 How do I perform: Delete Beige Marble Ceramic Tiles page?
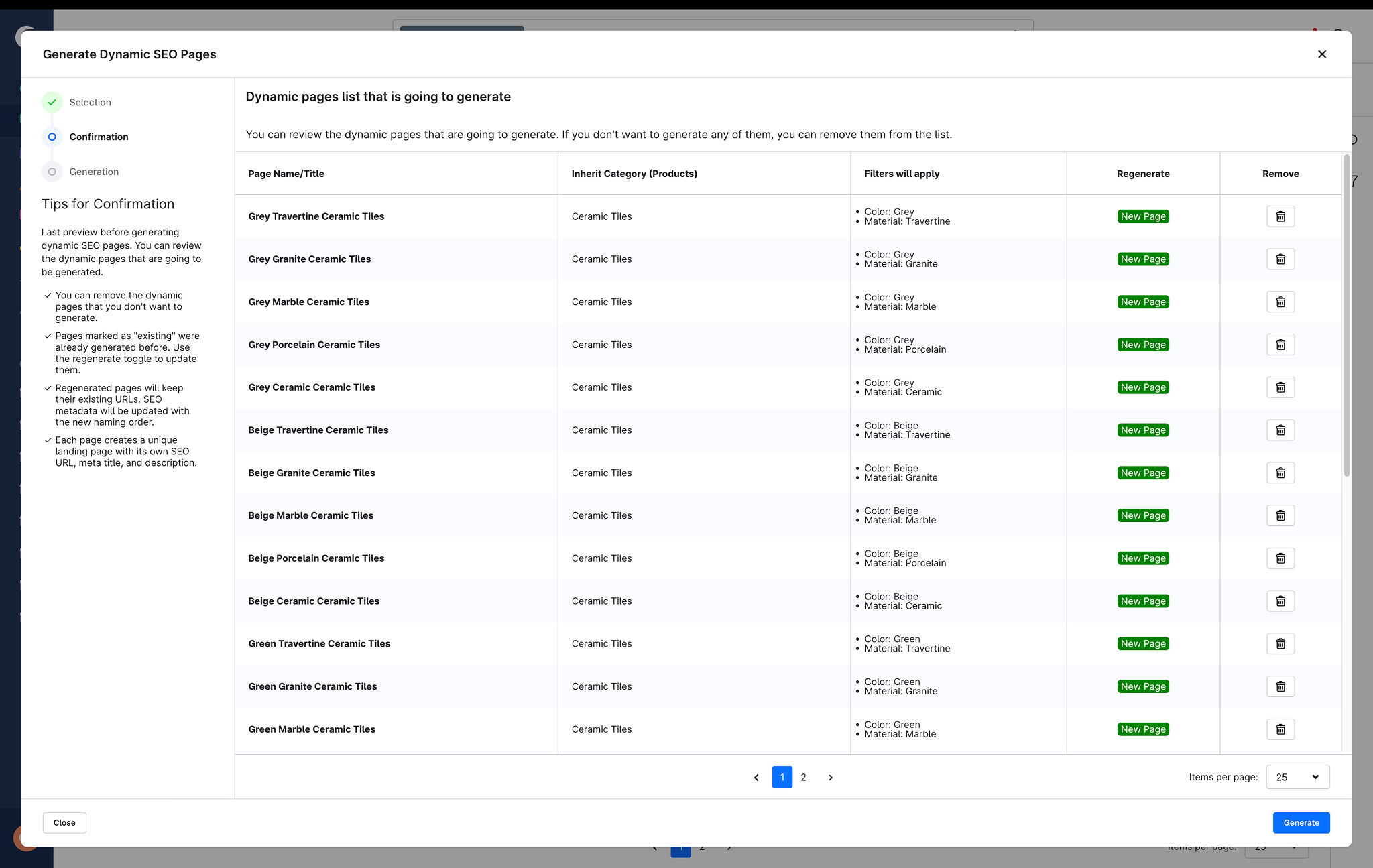[x=1280, y=515]
